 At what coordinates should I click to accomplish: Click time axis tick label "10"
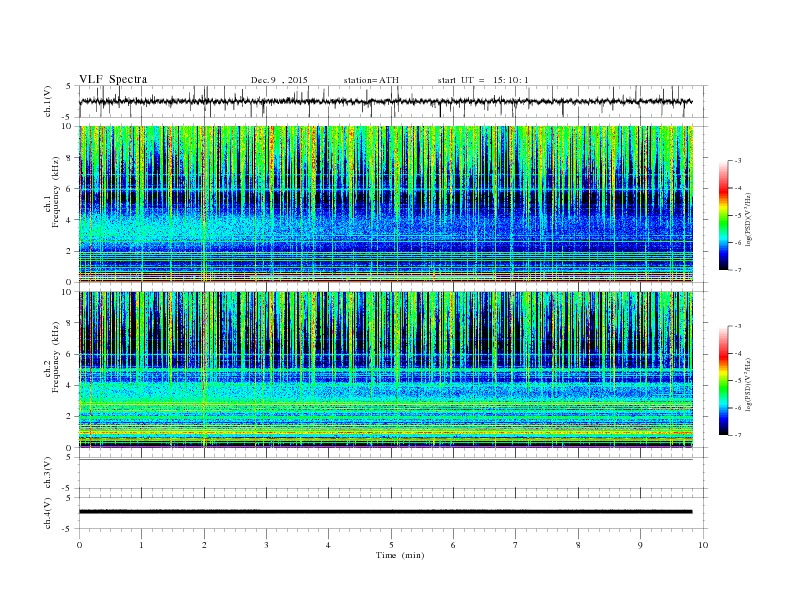click(703, 545)
